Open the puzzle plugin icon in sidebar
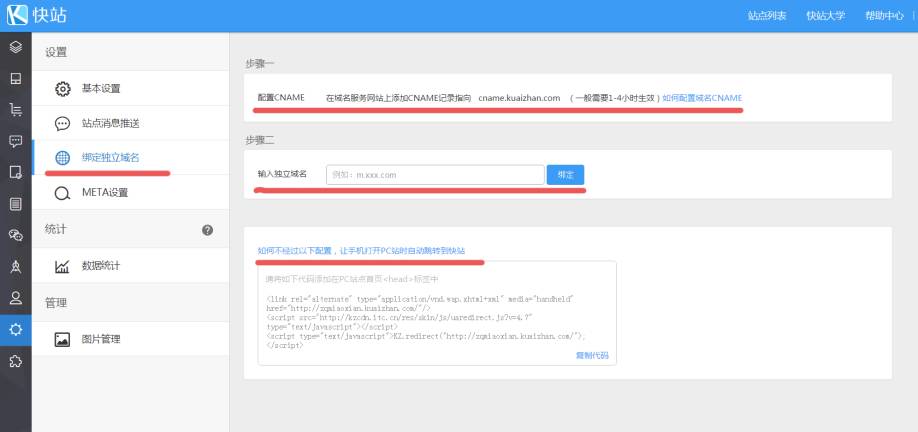The height and width of the screenshot is (432, 918). [16, 361]
